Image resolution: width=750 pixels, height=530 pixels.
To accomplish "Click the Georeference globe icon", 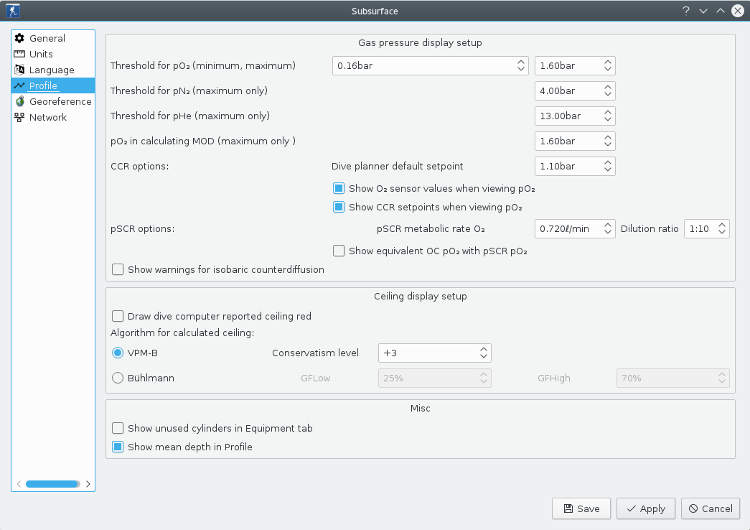I will pos(20,101).
